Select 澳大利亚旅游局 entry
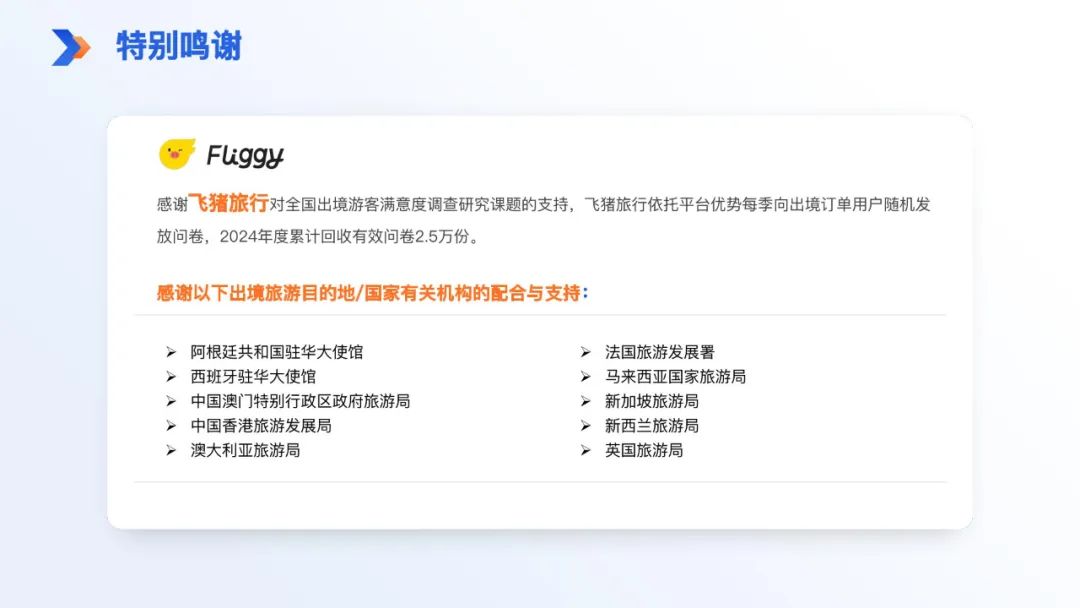The width and height of the screenshot is (1080, 608). coord(245,450)
